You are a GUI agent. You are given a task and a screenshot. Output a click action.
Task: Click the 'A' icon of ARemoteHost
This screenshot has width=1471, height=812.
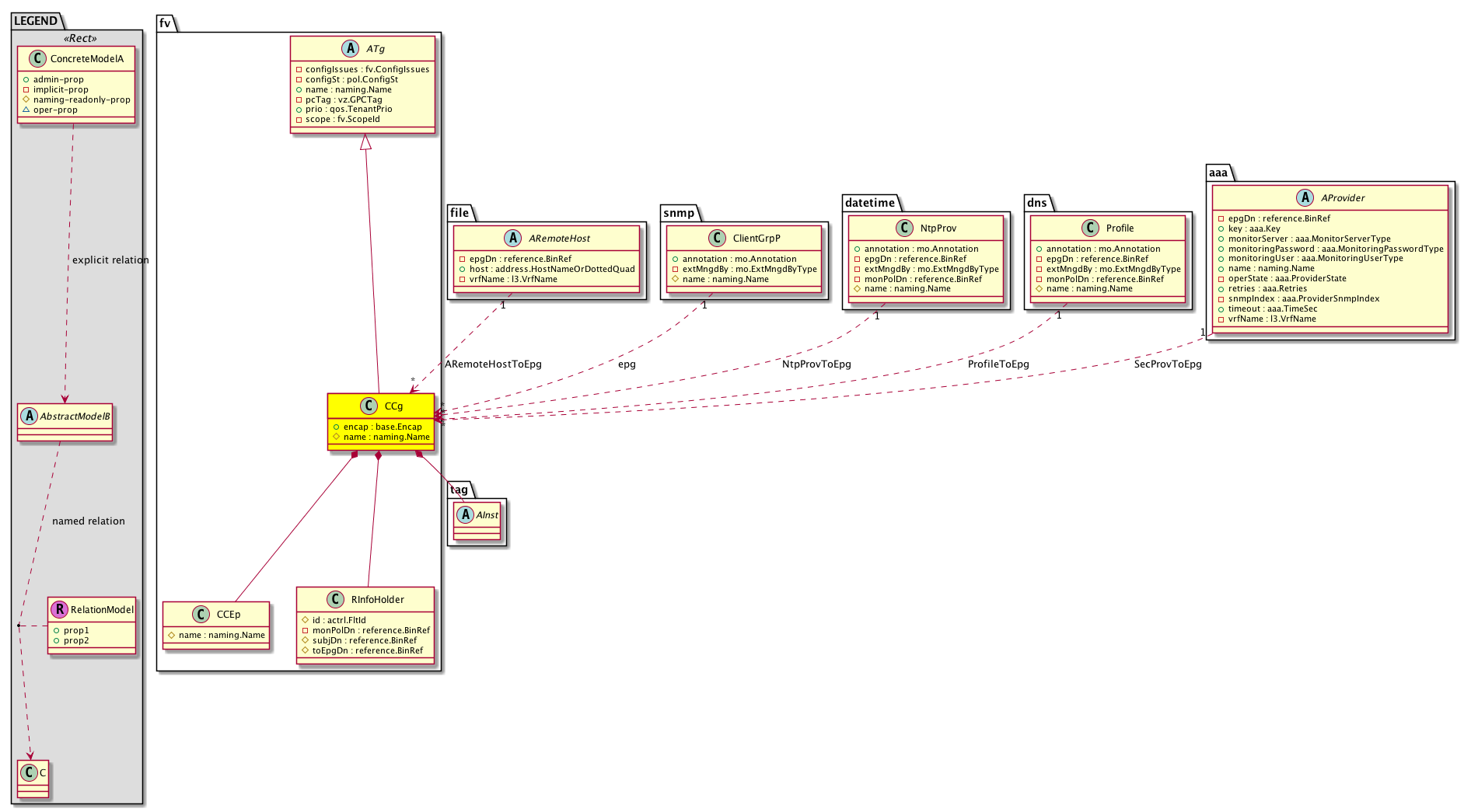pyautogui.click(x=513, y=239)
